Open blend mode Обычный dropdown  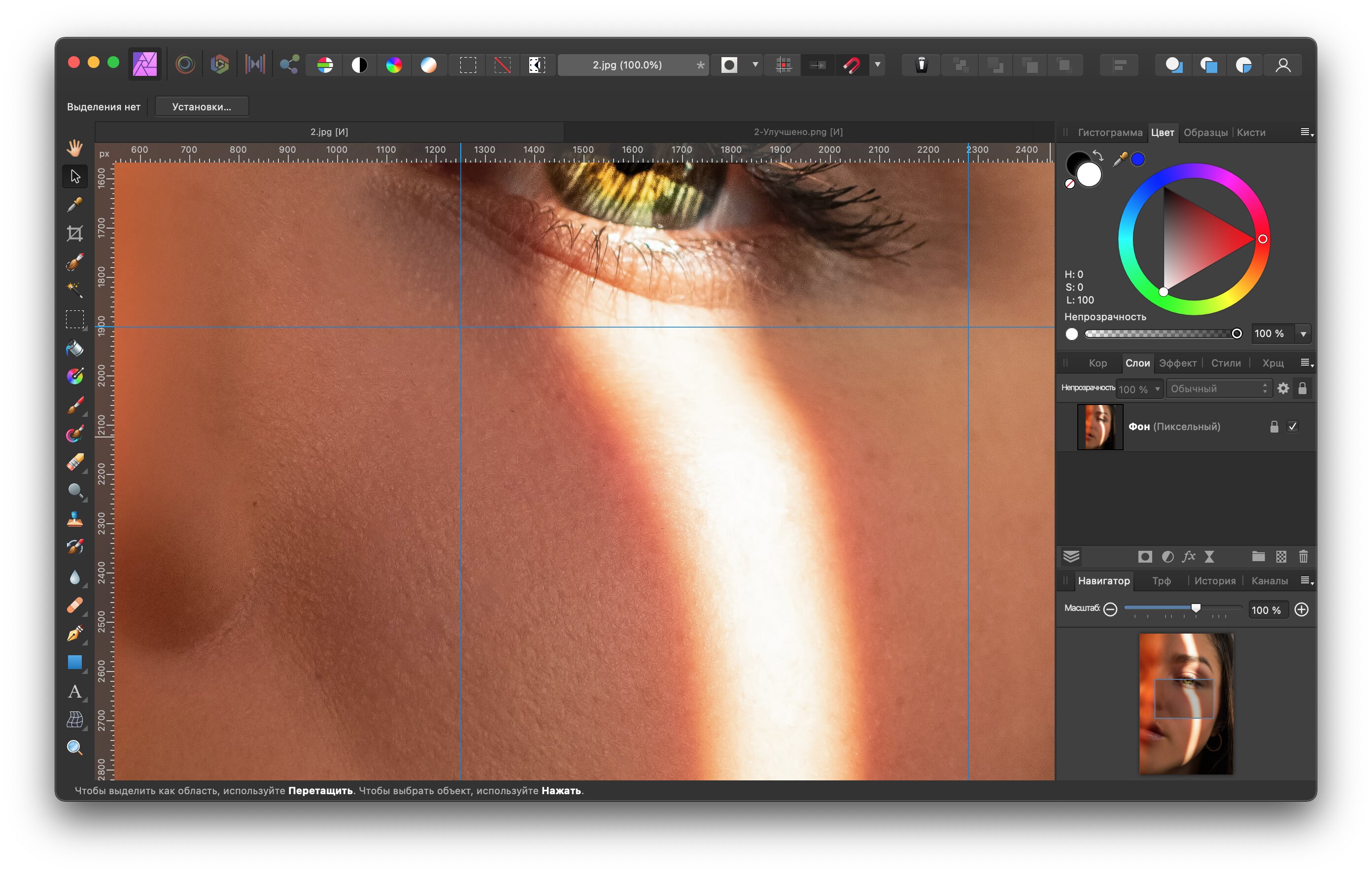[x=1218, y=389]
